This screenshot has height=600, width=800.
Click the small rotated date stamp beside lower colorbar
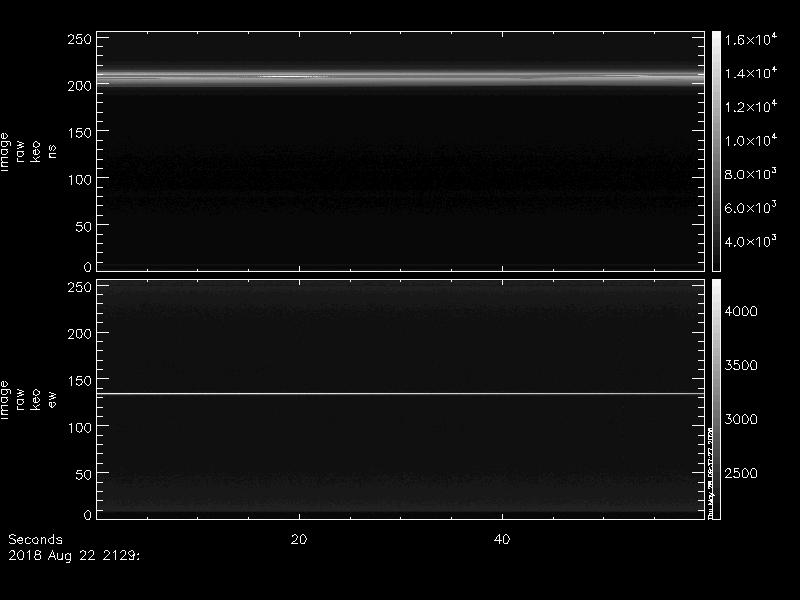710,472
